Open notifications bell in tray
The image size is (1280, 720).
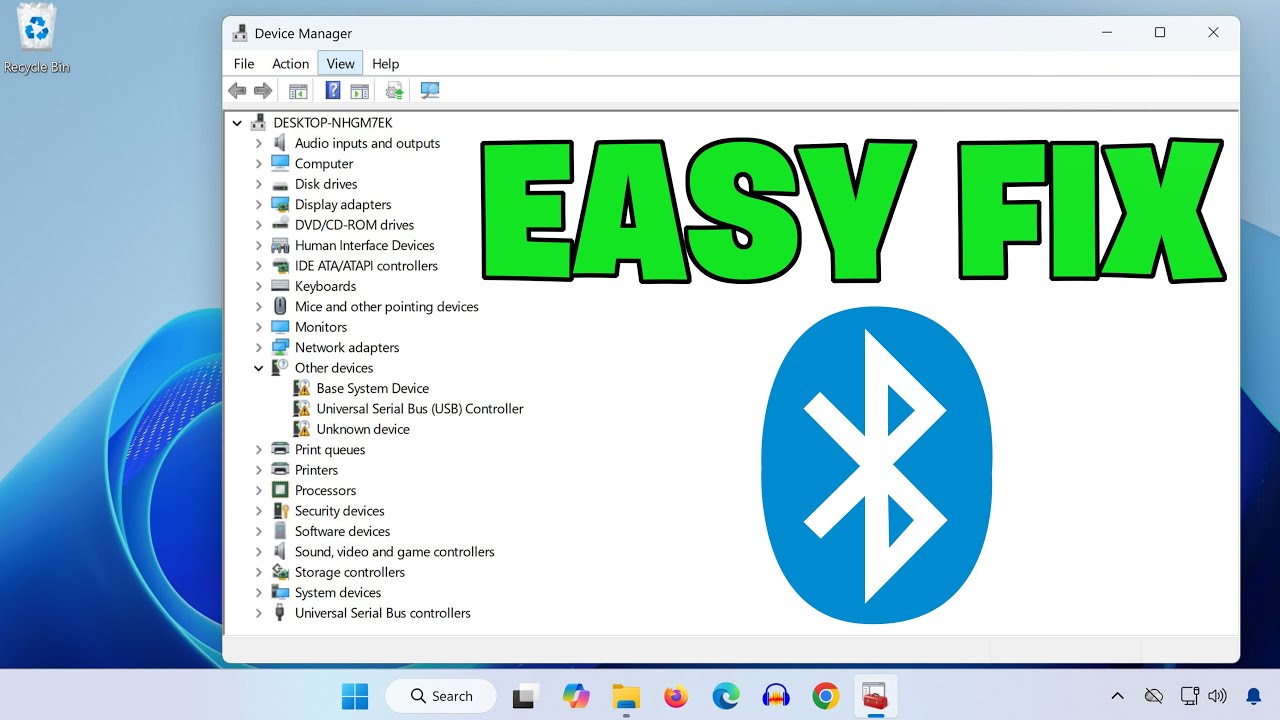tap(1253, 696)
